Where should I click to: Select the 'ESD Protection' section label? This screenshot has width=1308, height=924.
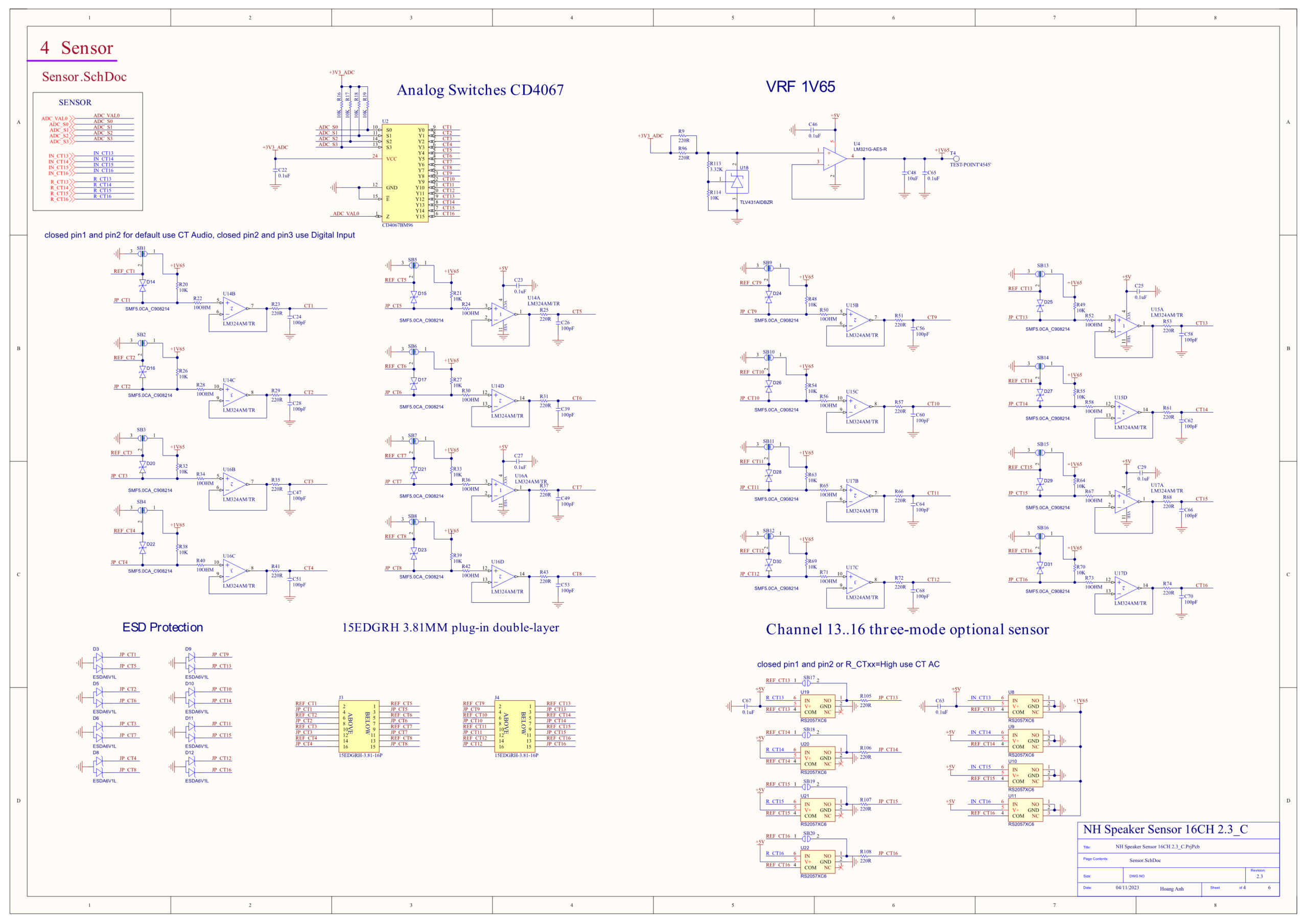point(163,627)
